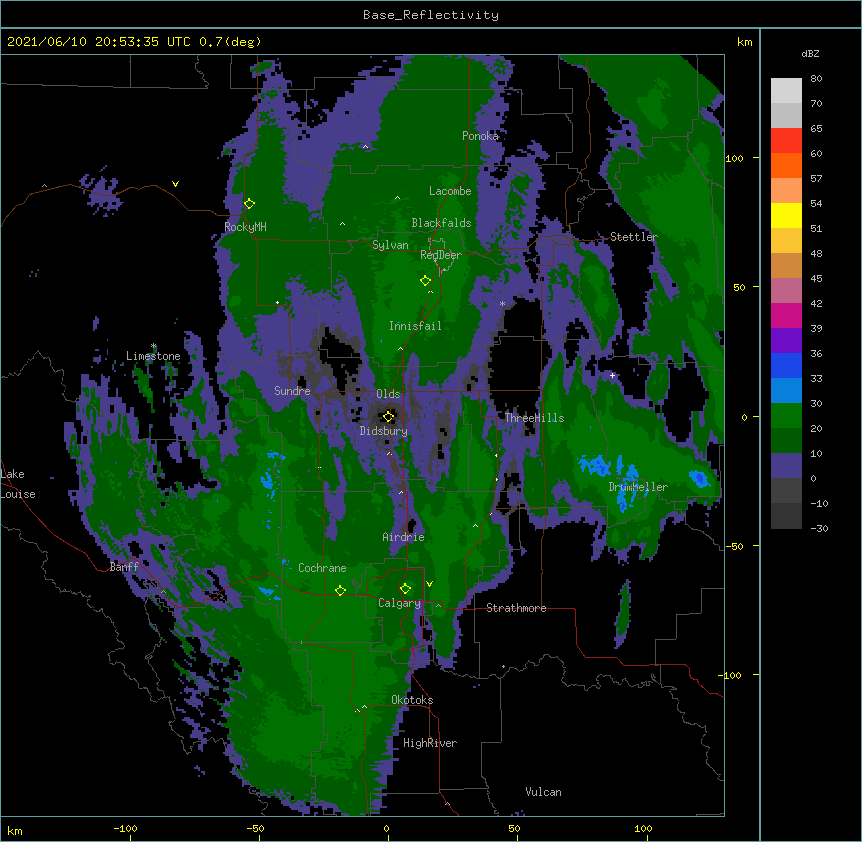Click the Sundre label
The width and height of the screenshot is (862, 842).
tap(292, 391)
